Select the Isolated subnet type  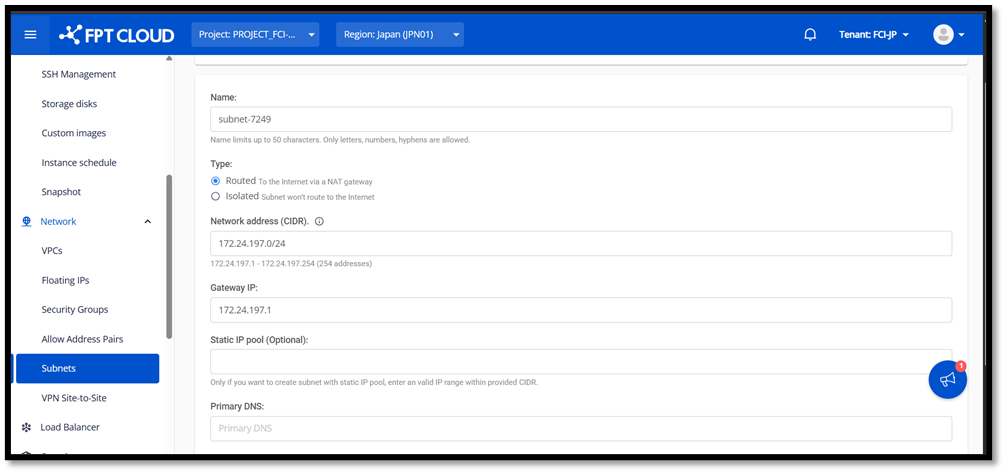coord(216,197)
